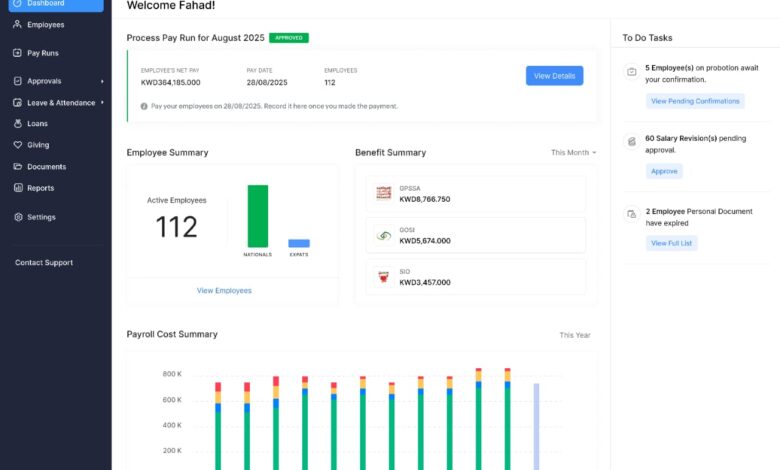Click the Reports icon in sidebar
This screenshot has width=780, height=470.
coord(17,188)
